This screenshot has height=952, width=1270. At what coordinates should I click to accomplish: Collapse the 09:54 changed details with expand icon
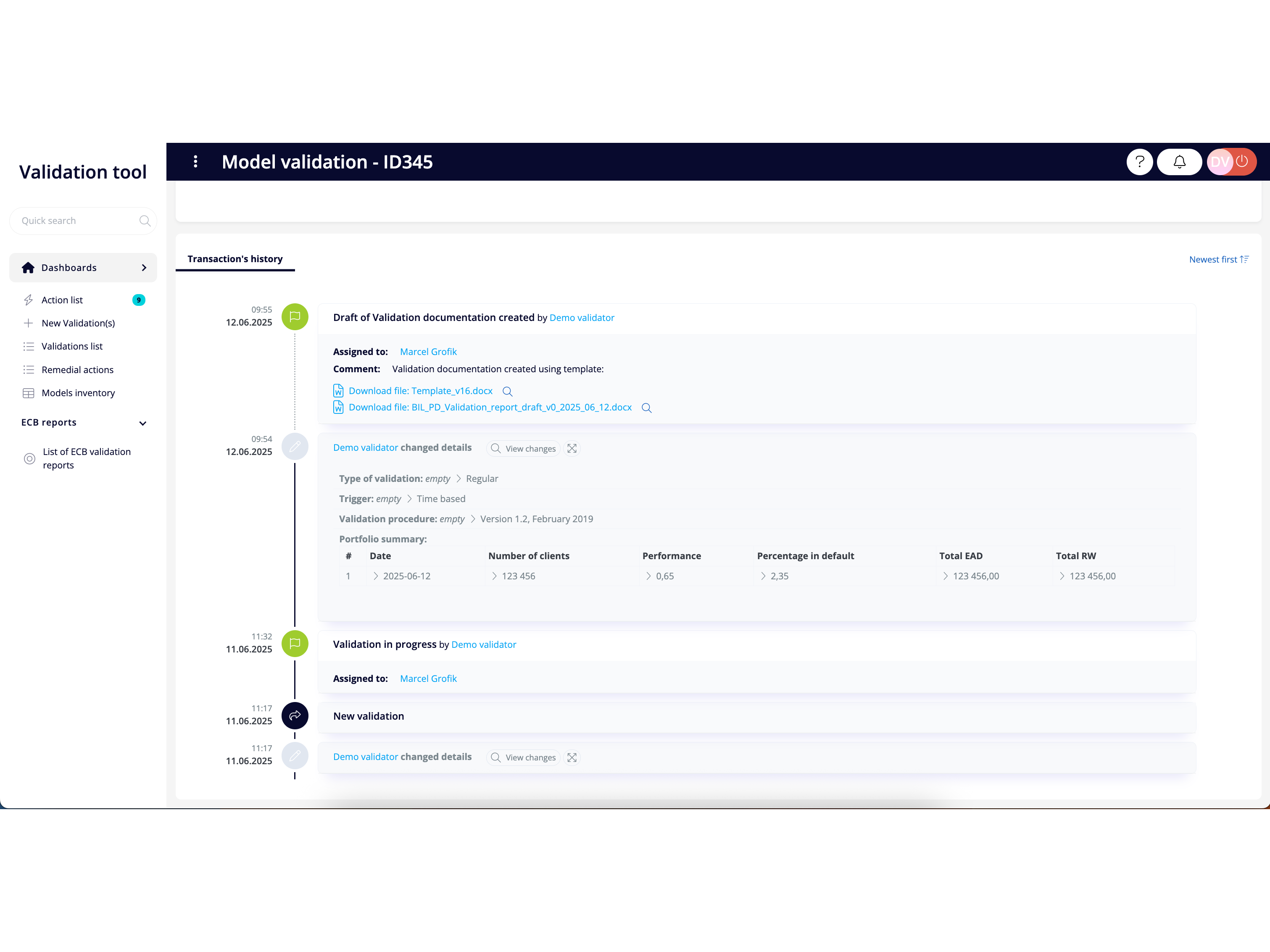(x=572, y=449)
